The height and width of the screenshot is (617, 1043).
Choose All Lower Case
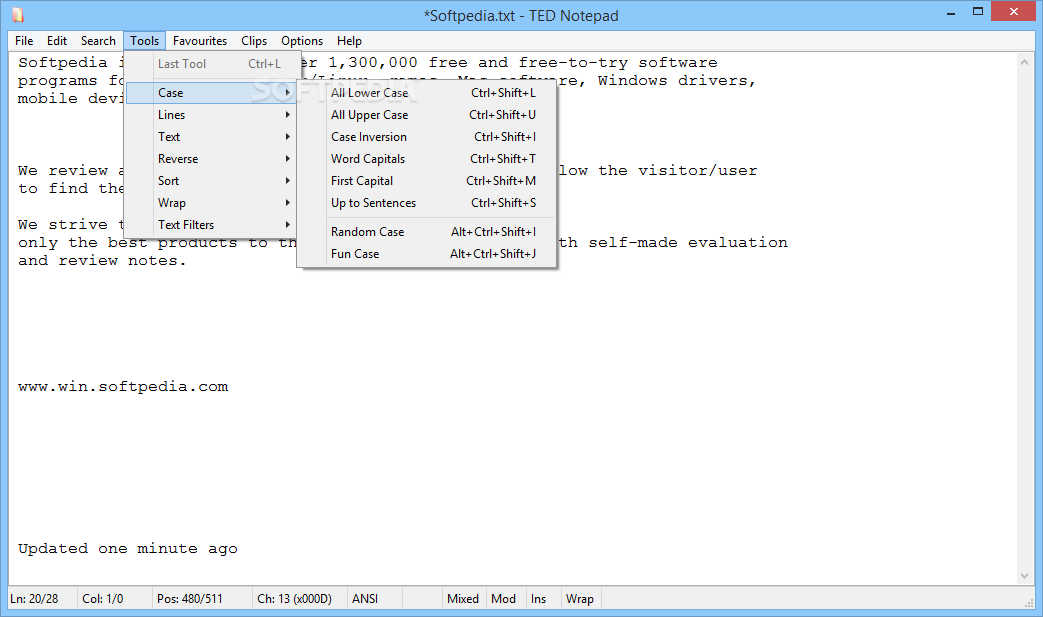(x=426, y=92)
